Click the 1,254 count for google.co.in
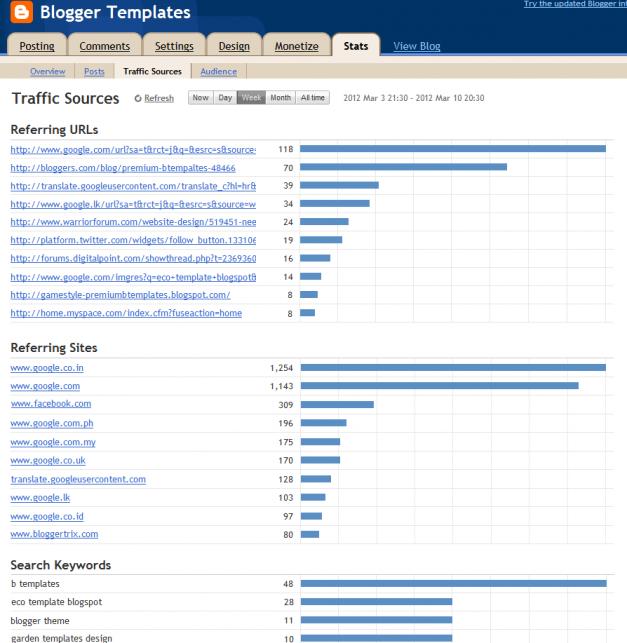This screenshot has width=627, height=643. click(281, 368)
